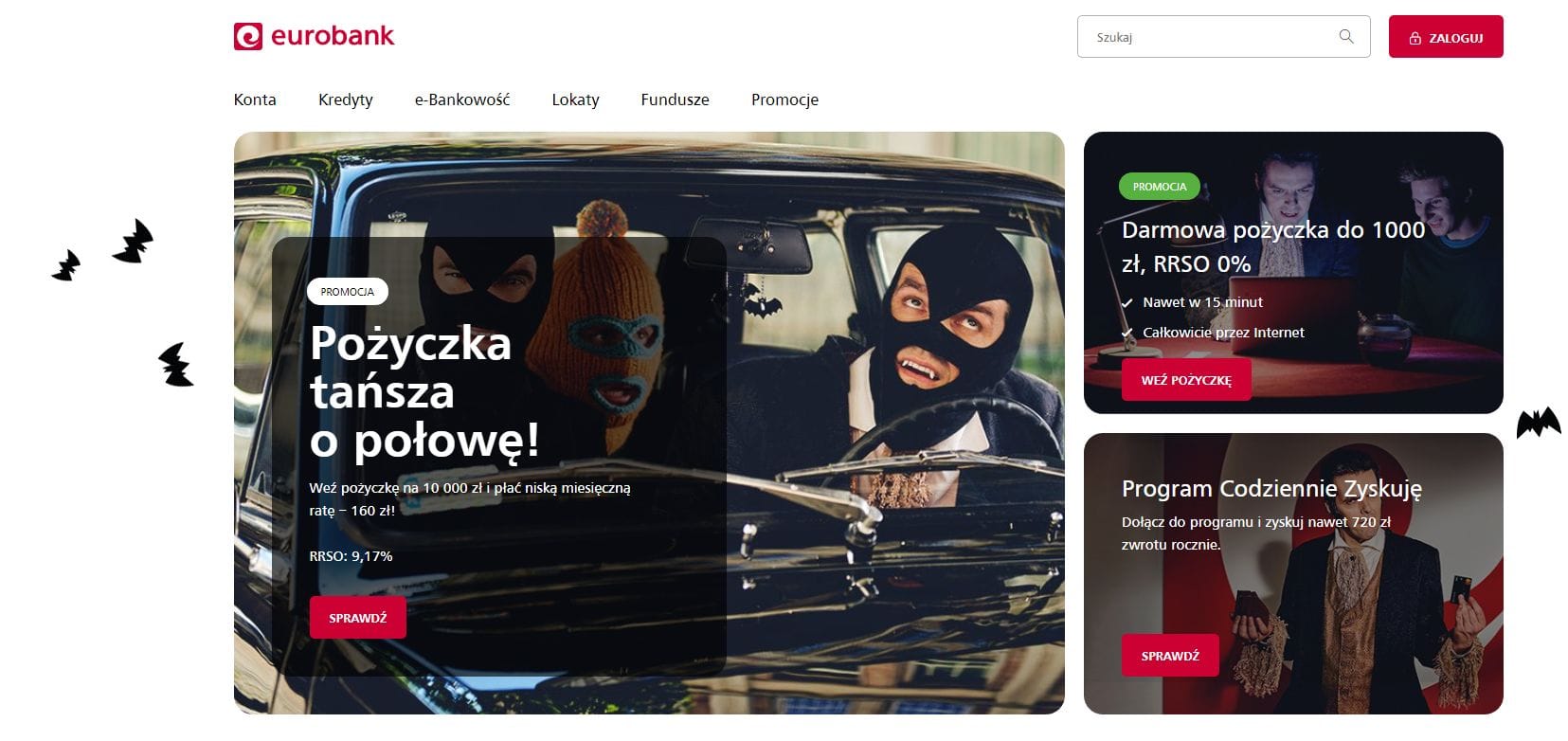Click Sprawdź under Program Codziennie Zyskuję
The width and height of the screenshot is (1568, 741).
tap(1170, 656)
